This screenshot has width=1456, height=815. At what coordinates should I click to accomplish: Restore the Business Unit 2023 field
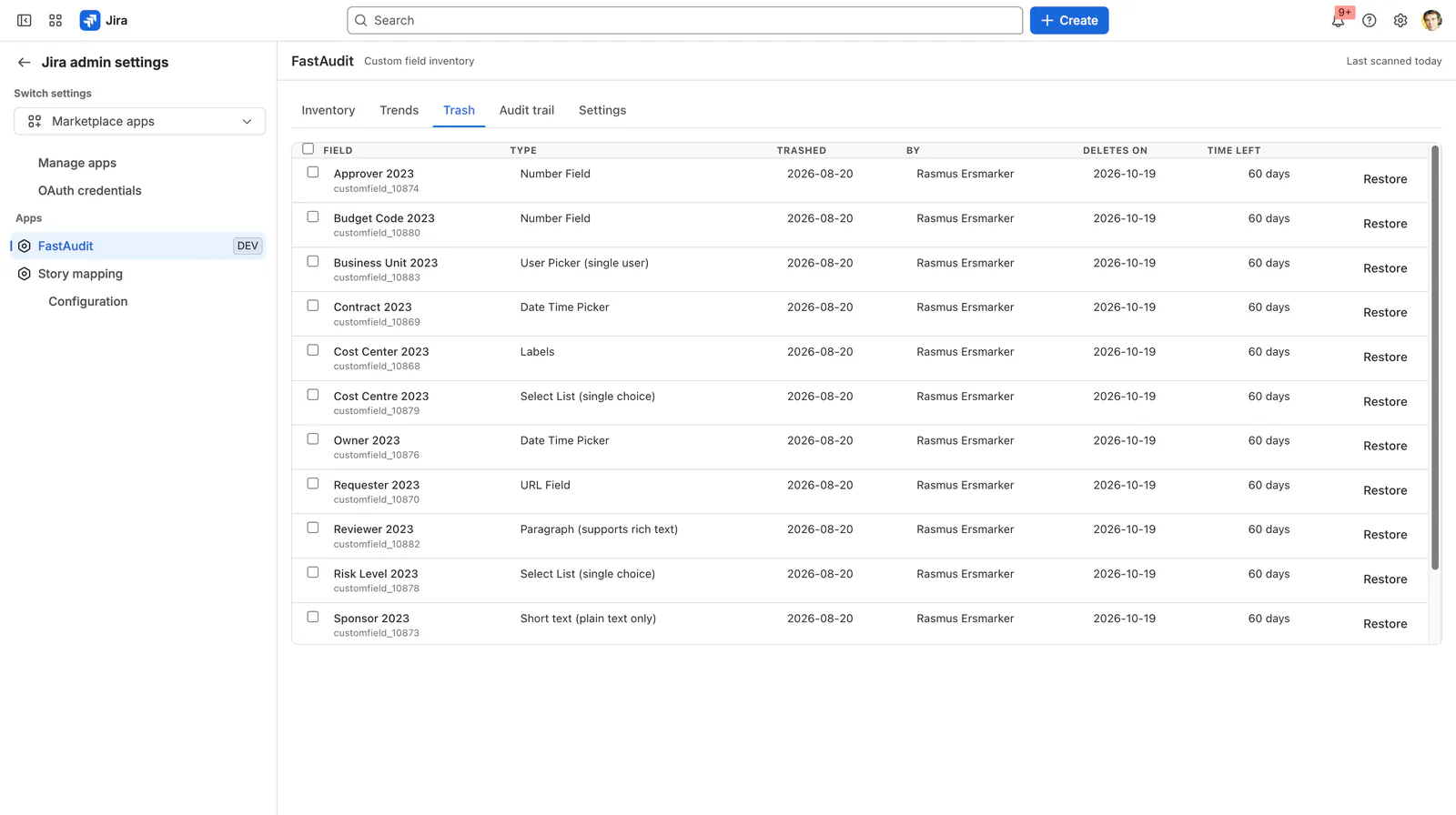(1385, 268)
